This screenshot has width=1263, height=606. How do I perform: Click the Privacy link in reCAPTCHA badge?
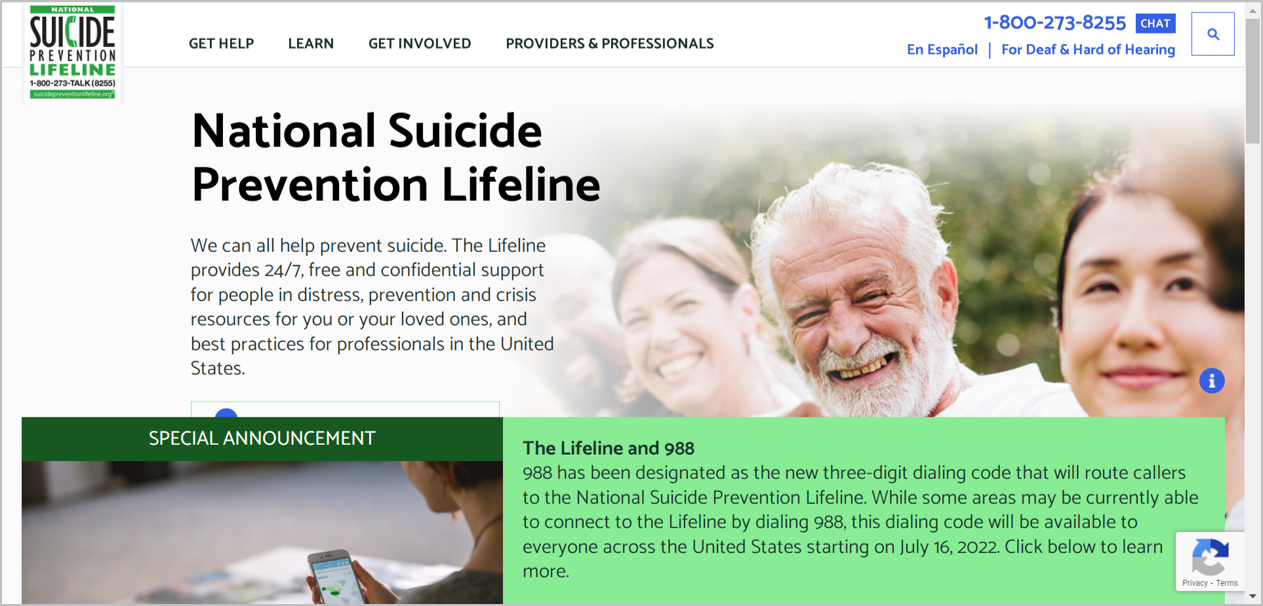click(1194, 583)
